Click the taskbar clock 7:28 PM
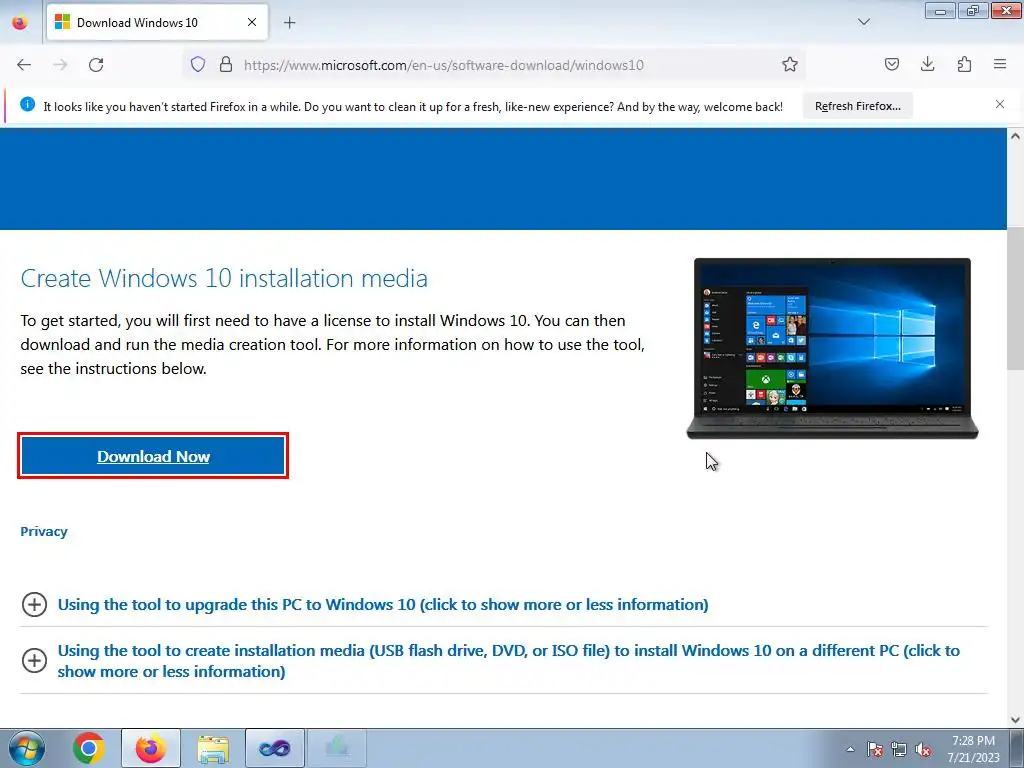The image size is (1024, 768). tap(973, 741)
